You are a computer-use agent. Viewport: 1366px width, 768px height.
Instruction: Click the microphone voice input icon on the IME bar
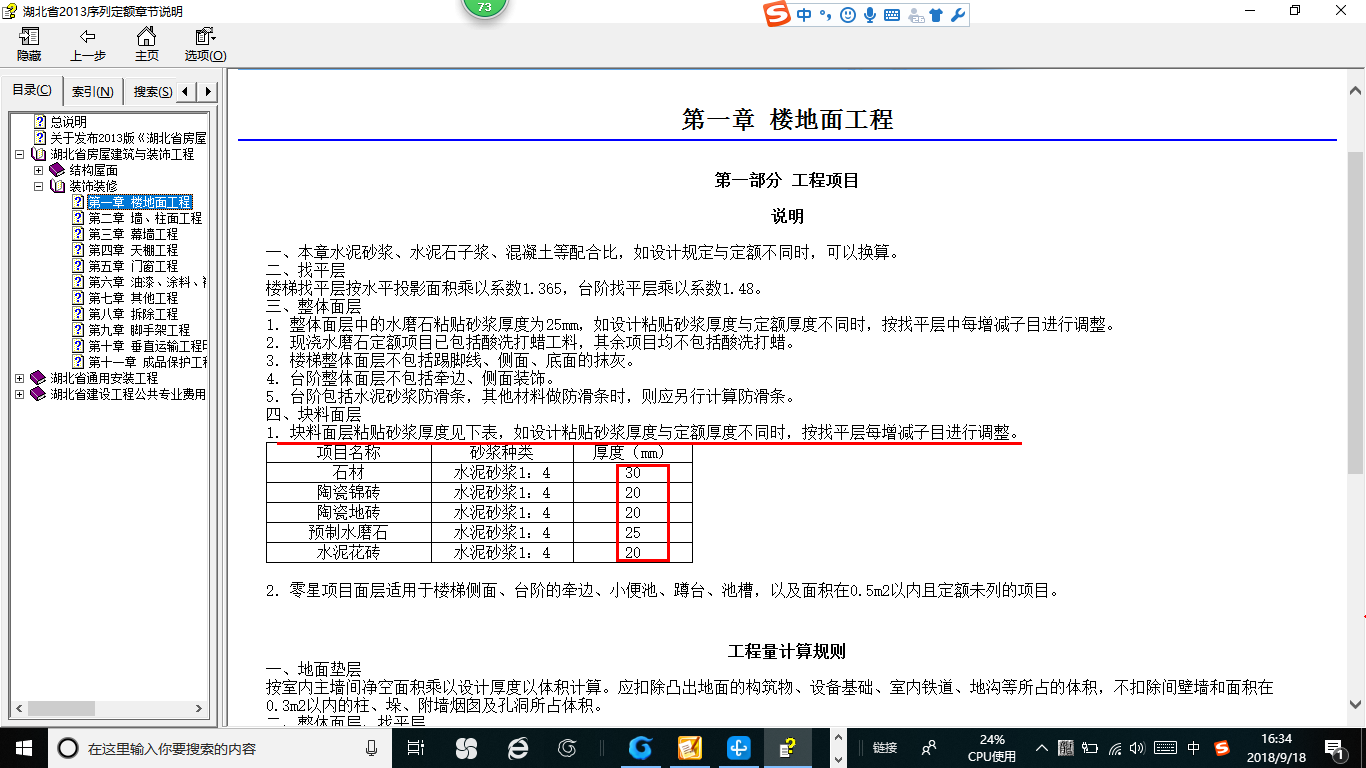coord(870,15)
